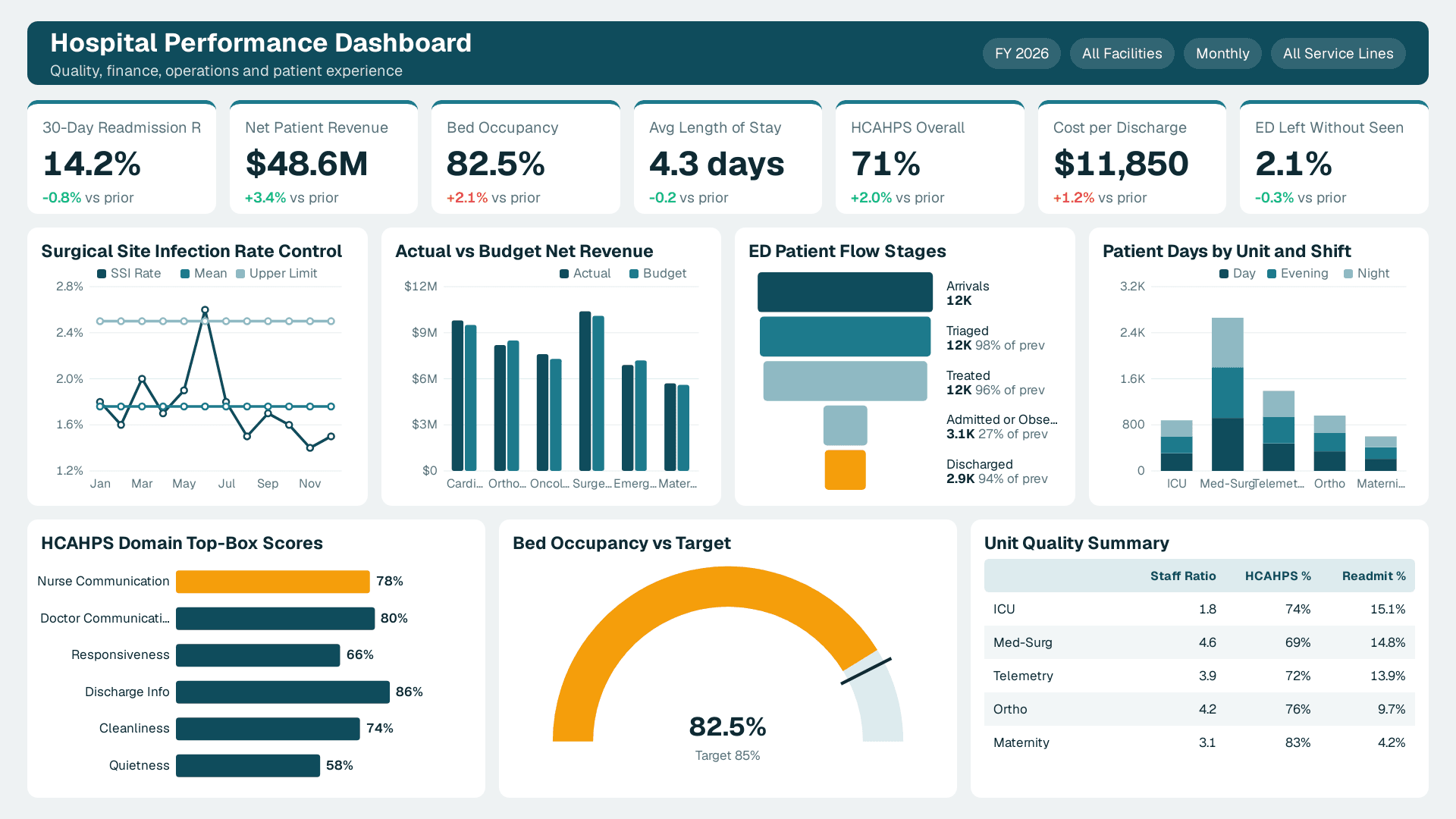Click the Triaged funnel stage bar
This screenshot has height=819, width=1456.
point(845,337)
